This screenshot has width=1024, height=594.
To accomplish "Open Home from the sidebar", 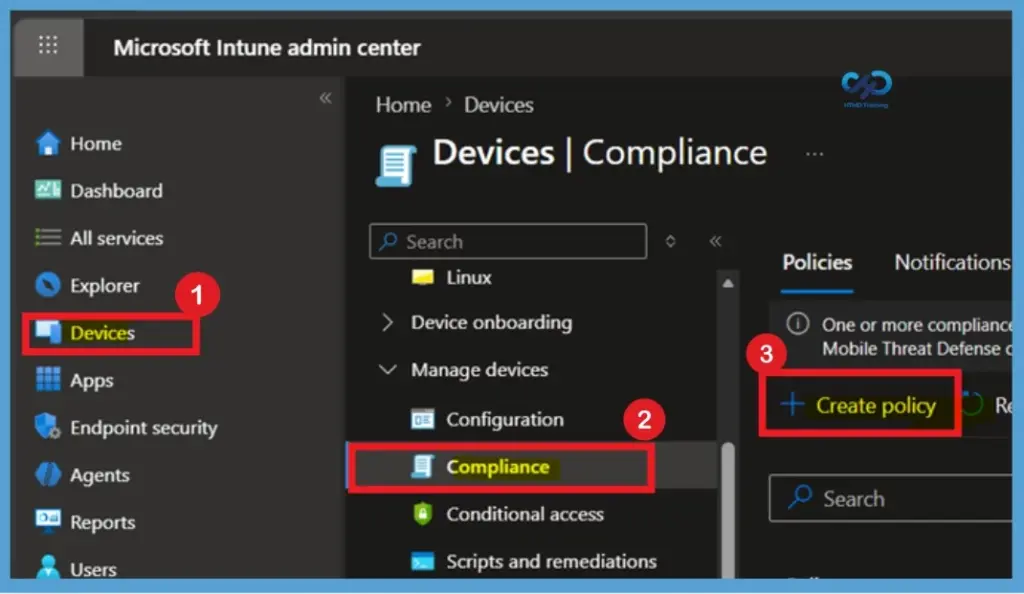I will 96,144.
